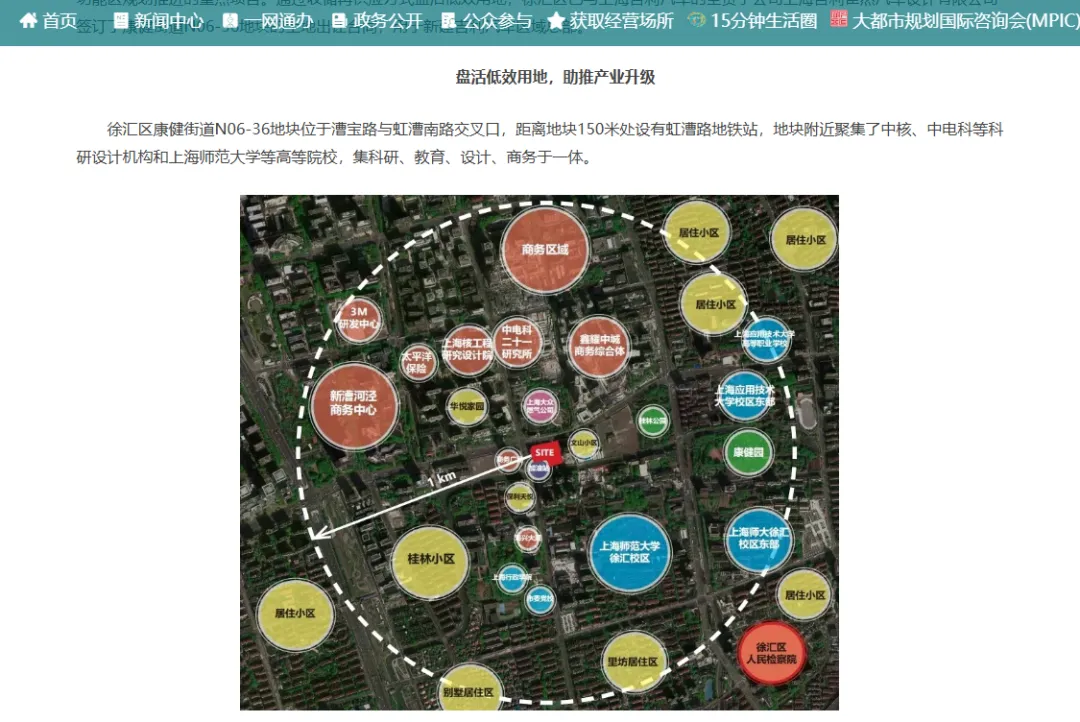Screen dimensions: 1080x722
Task: Click the document icon beside 一网通办
Action: click(230, 21)
